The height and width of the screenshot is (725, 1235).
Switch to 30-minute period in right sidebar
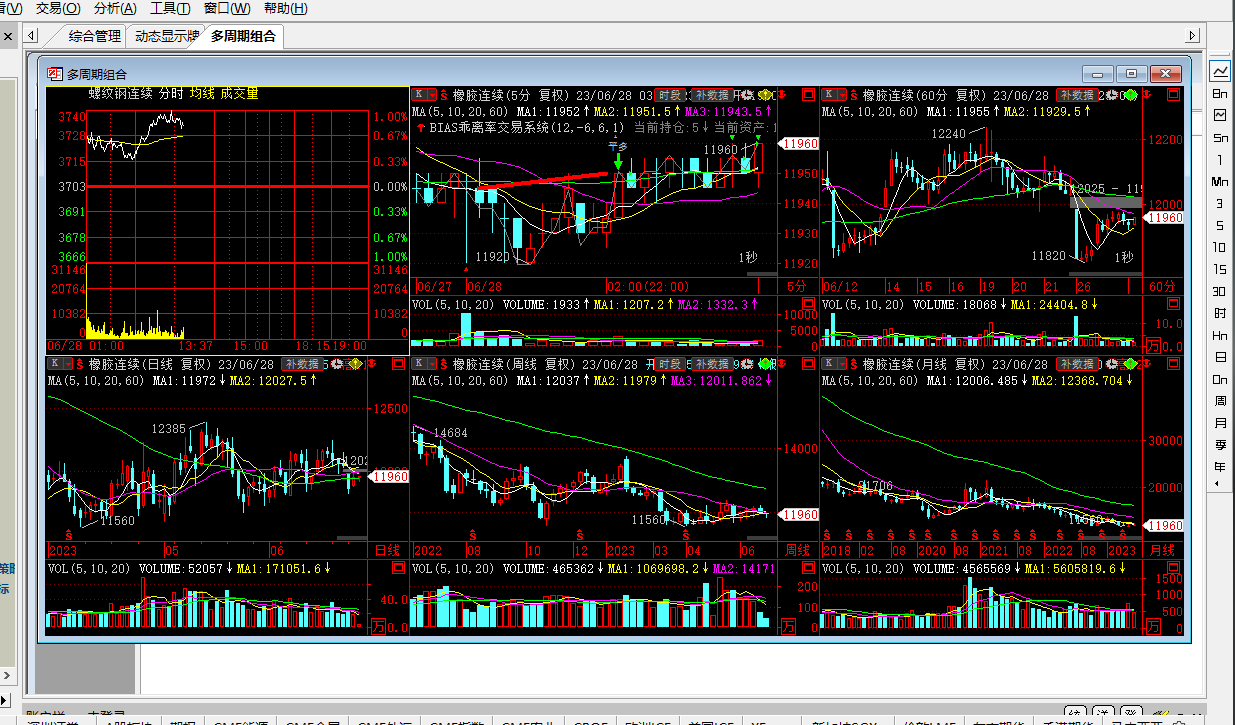[x=1220, y=291]
